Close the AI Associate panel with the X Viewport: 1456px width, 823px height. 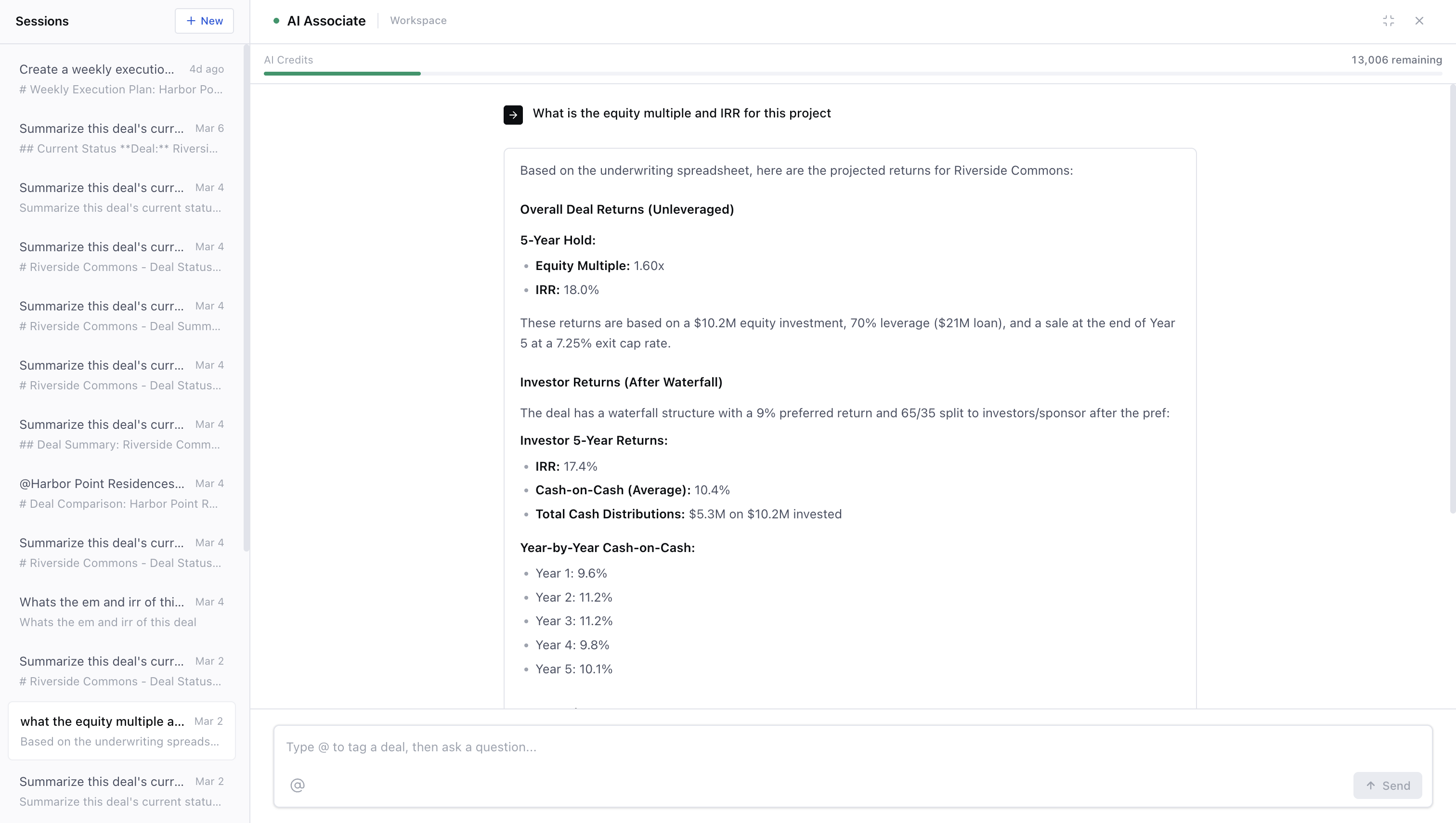(1419, 21)
